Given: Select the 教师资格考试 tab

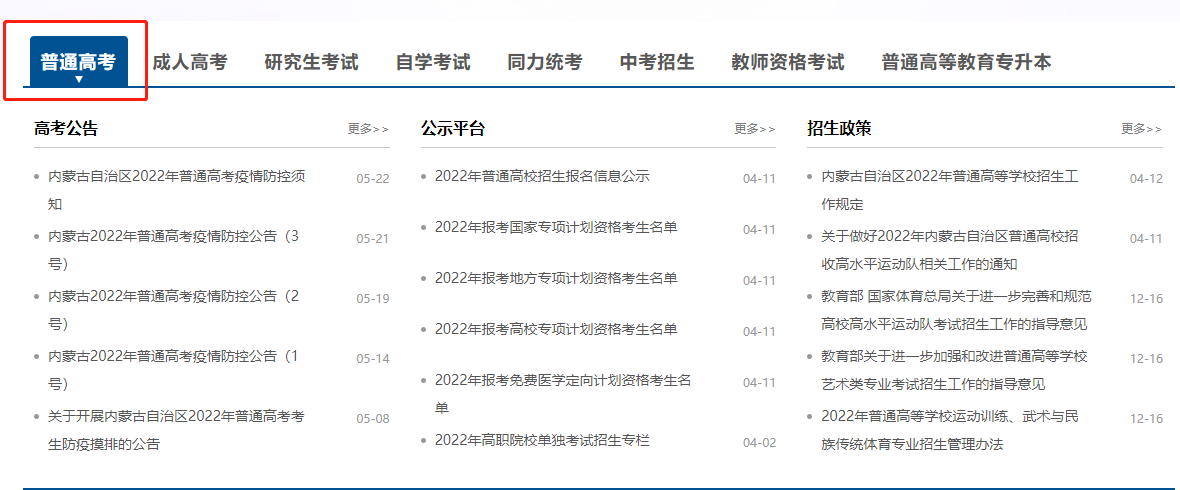Looking at the screenshot, I should (x=788, y=62).
